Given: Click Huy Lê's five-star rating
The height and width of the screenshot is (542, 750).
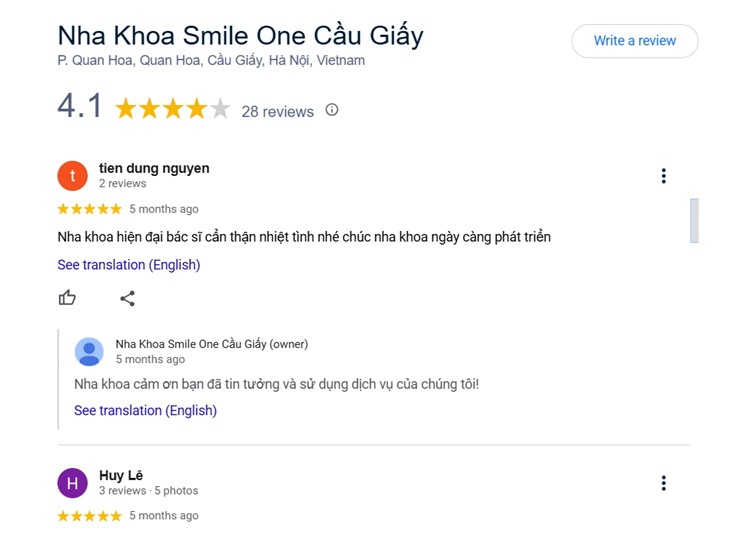Looking at the screenshot, I should pos(89,516).
